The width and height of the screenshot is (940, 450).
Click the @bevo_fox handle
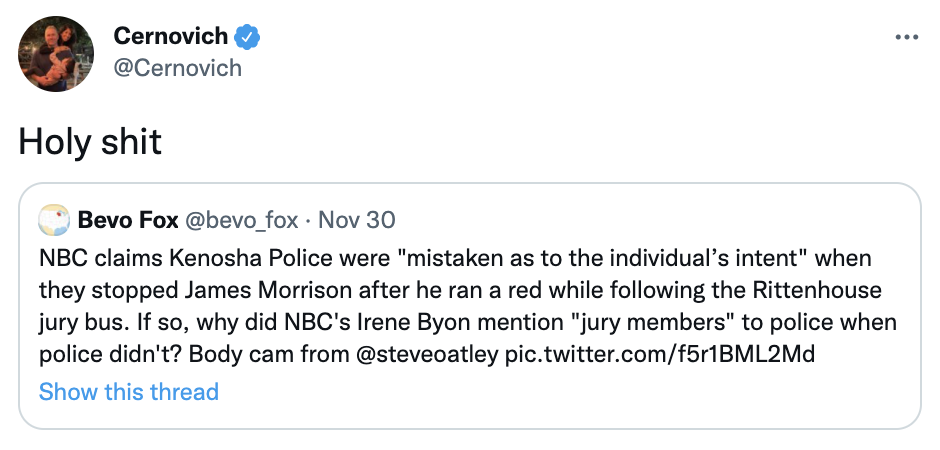(241, 219)
